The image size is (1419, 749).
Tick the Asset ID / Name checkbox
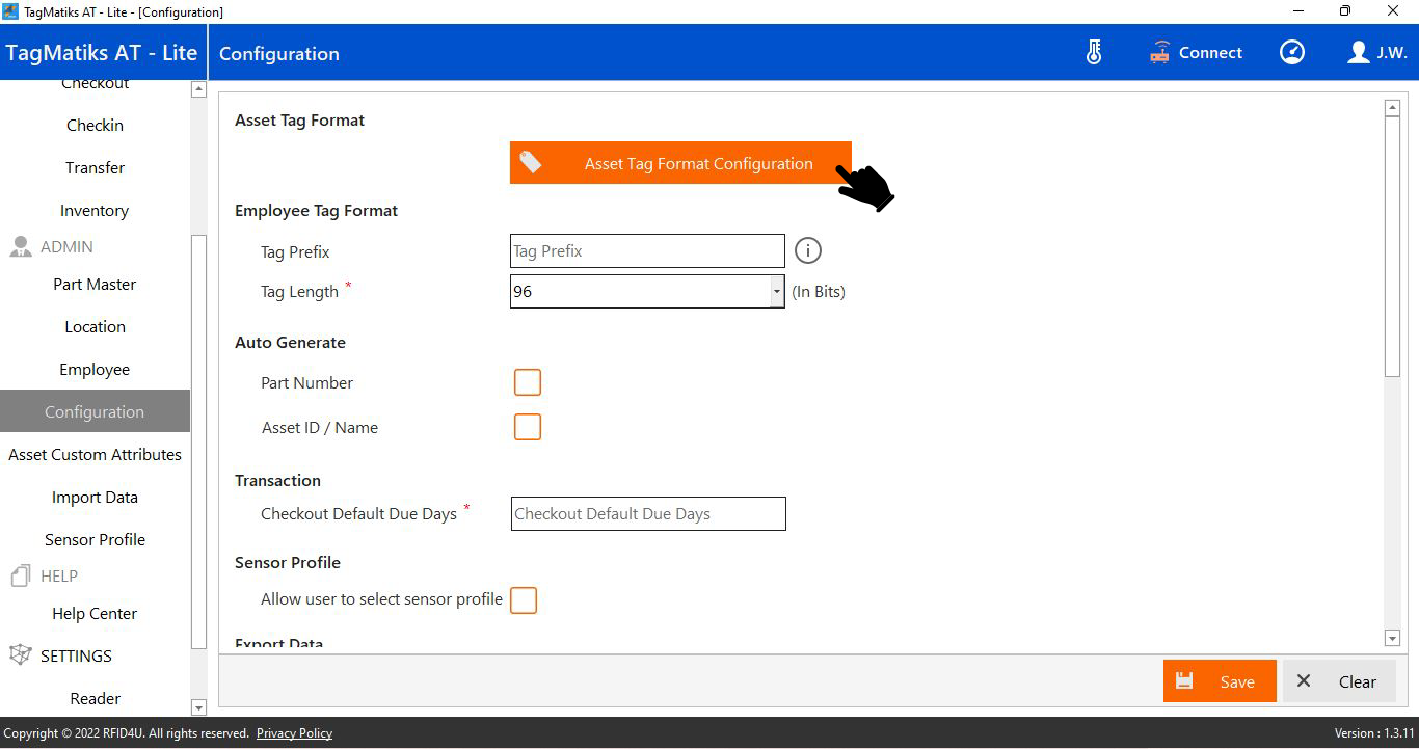coord(527,427)
